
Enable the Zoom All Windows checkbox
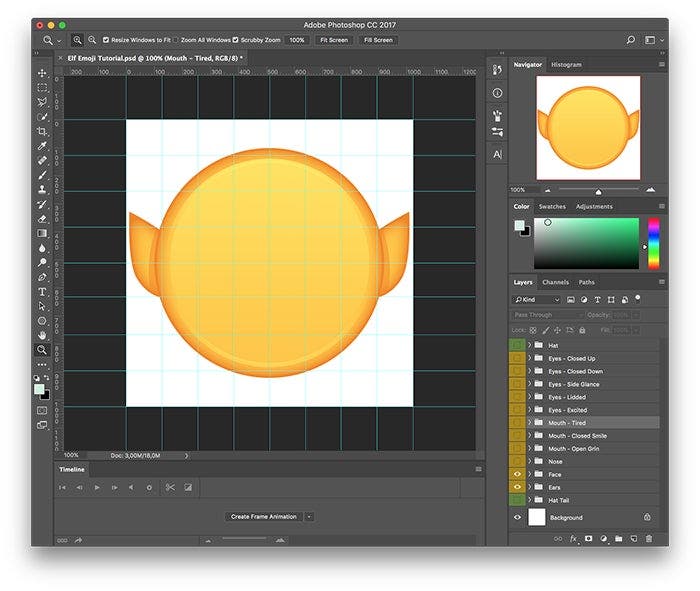(176, 40)
